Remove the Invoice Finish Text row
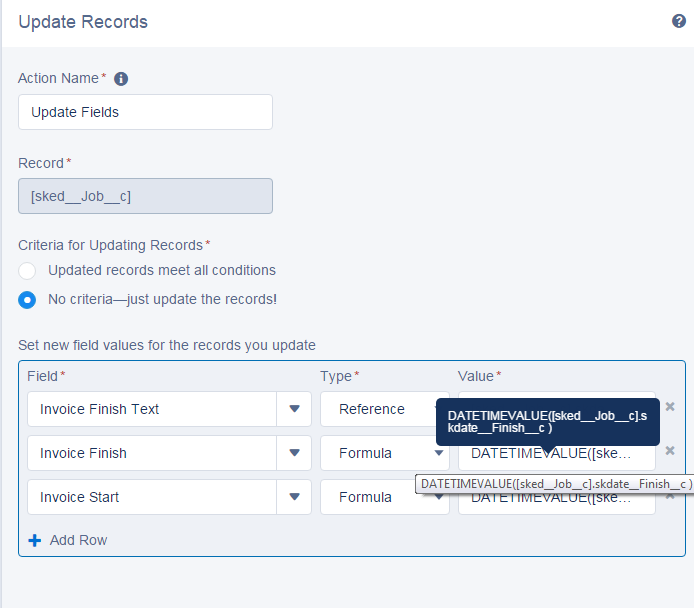 pos(670,407)
